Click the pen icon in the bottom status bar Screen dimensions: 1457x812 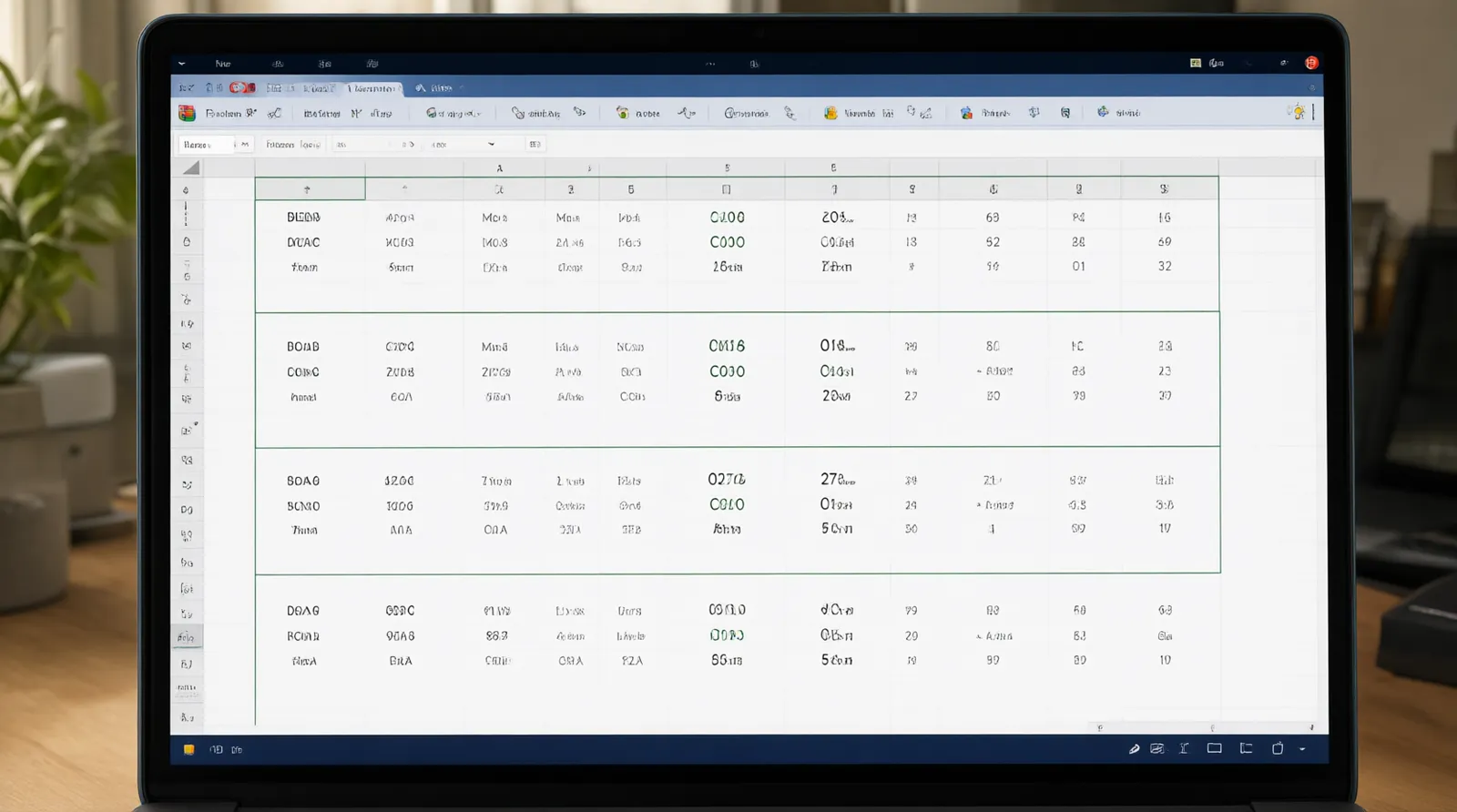1134,749
